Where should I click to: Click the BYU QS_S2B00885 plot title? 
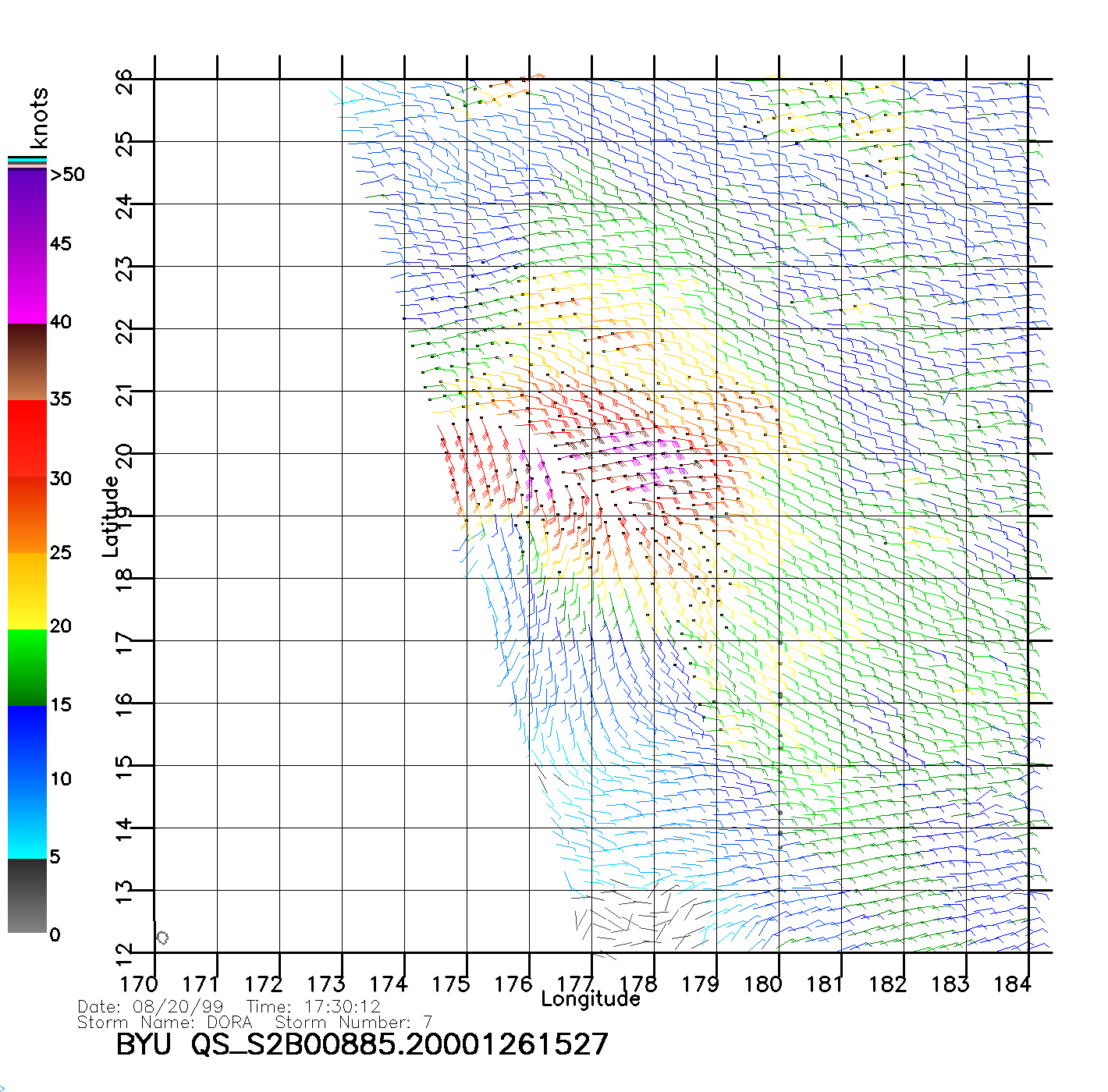tap(361, 1044)
